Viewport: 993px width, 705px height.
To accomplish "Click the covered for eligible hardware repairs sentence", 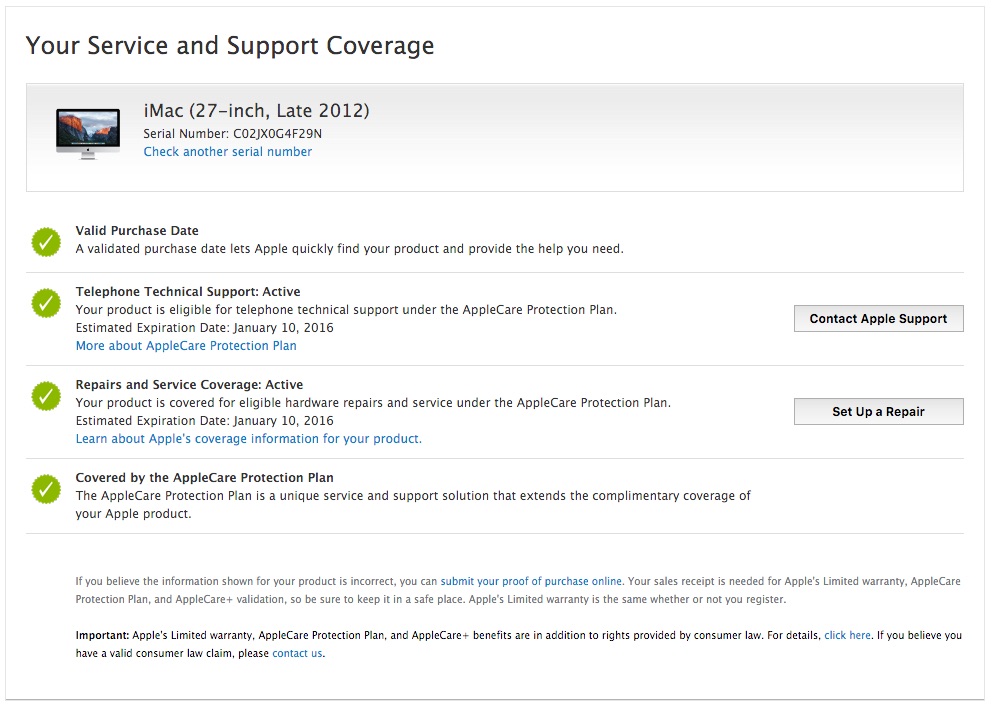I will tap(373, 403).
